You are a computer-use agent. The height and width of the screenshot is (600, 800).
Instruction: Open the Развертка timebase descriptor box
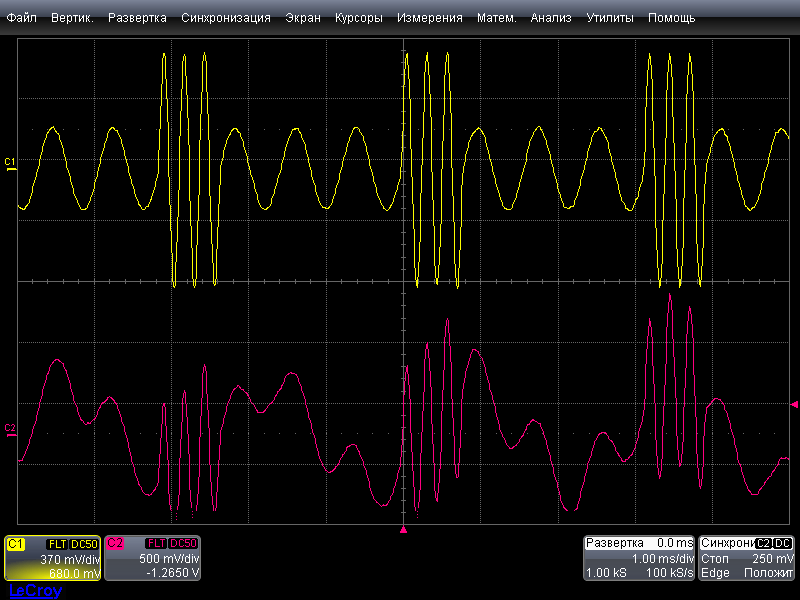click(639, 559)
